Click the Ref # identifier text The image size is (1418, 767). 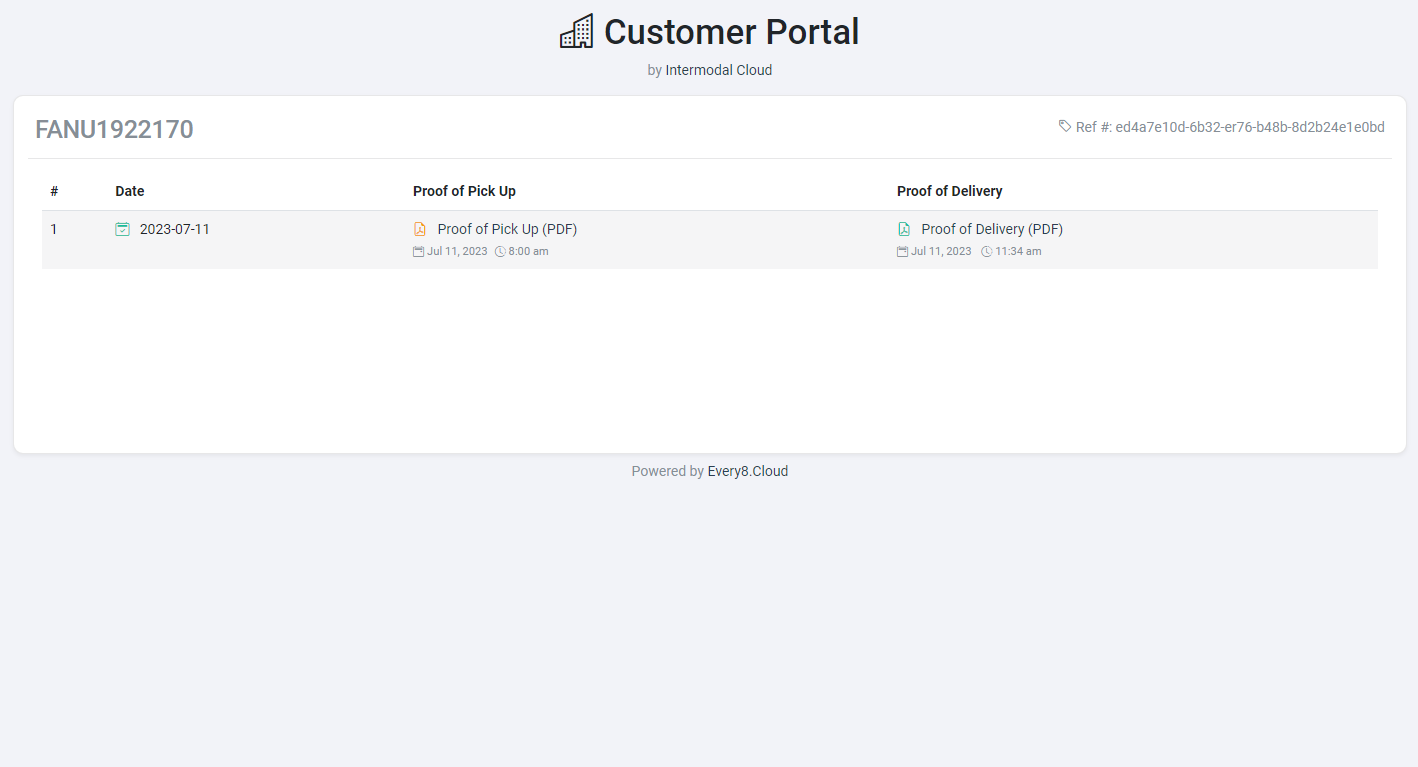(x=1228, y=127)
